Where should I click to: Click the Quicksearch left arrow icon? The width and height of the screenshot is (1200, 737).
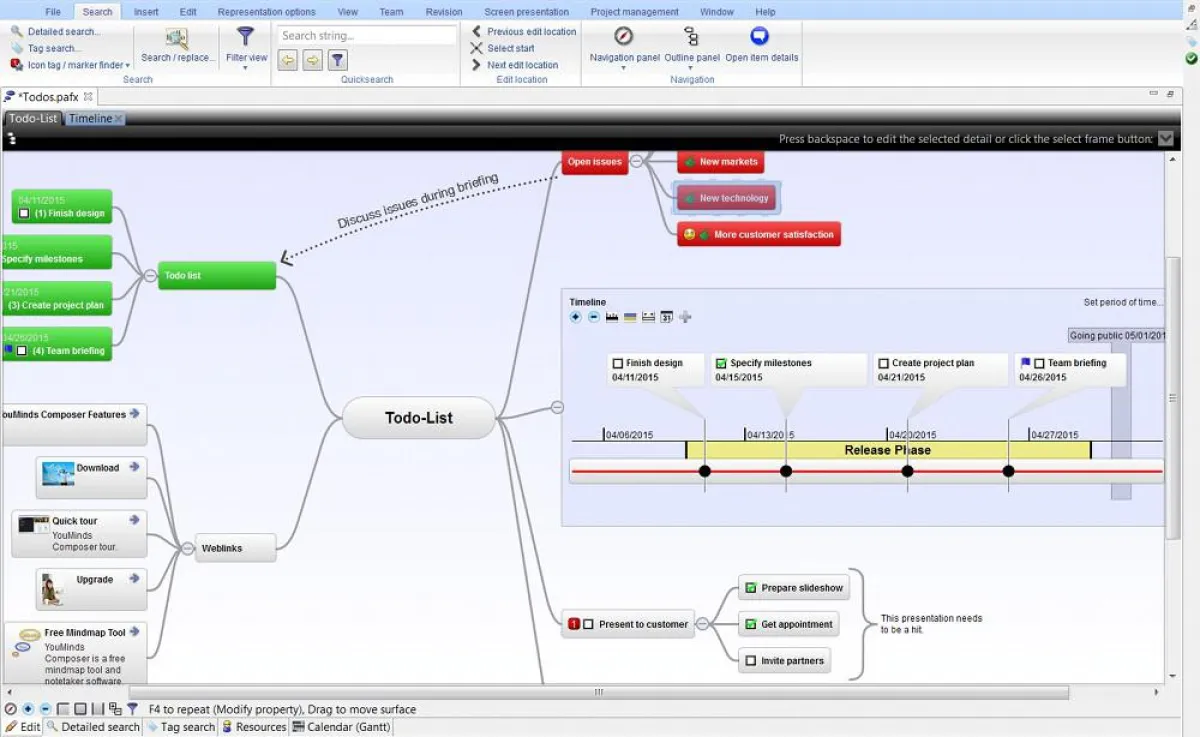(288, 61)
